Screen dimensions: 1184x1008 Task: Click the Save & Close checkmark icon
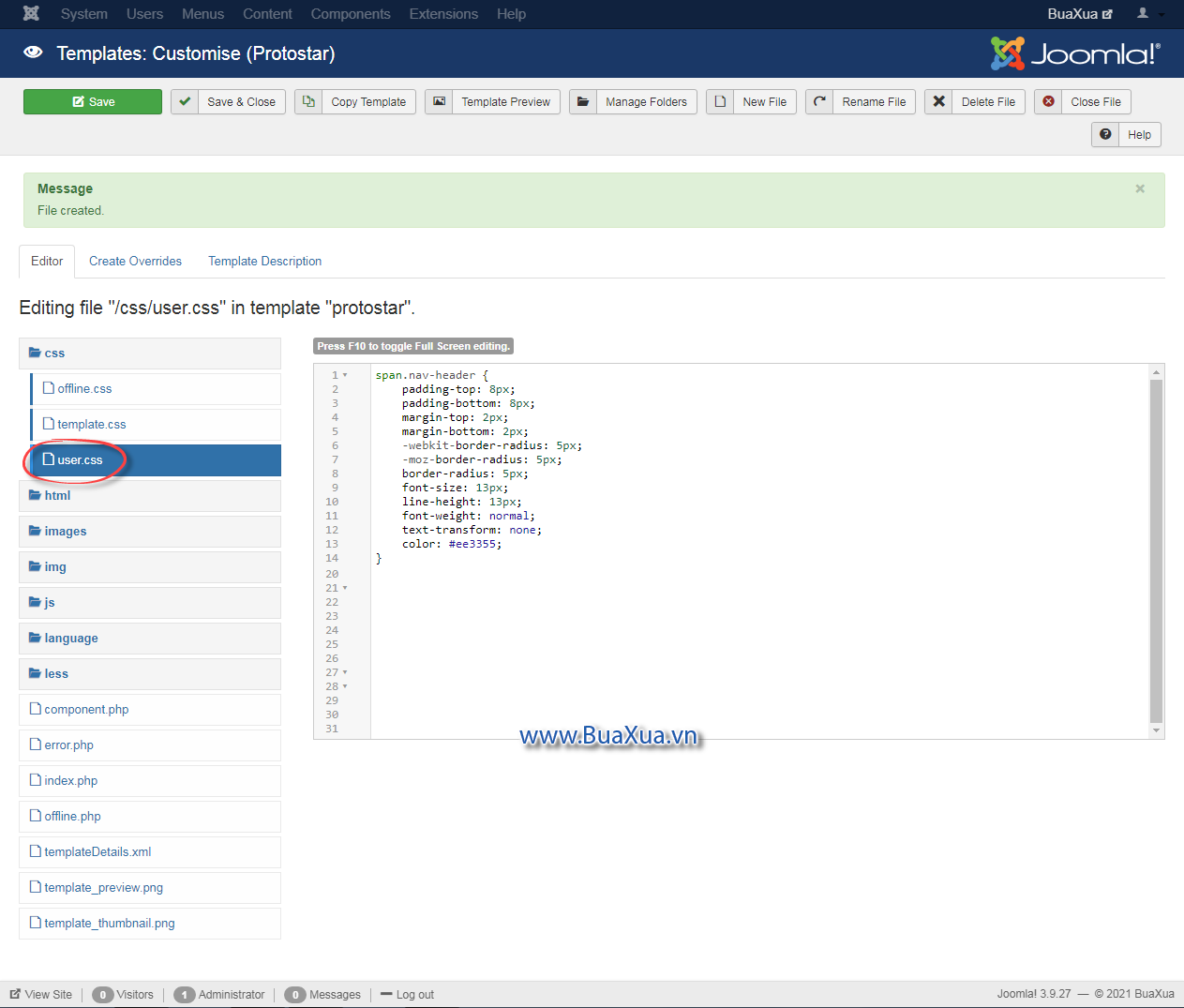(185, 101)
